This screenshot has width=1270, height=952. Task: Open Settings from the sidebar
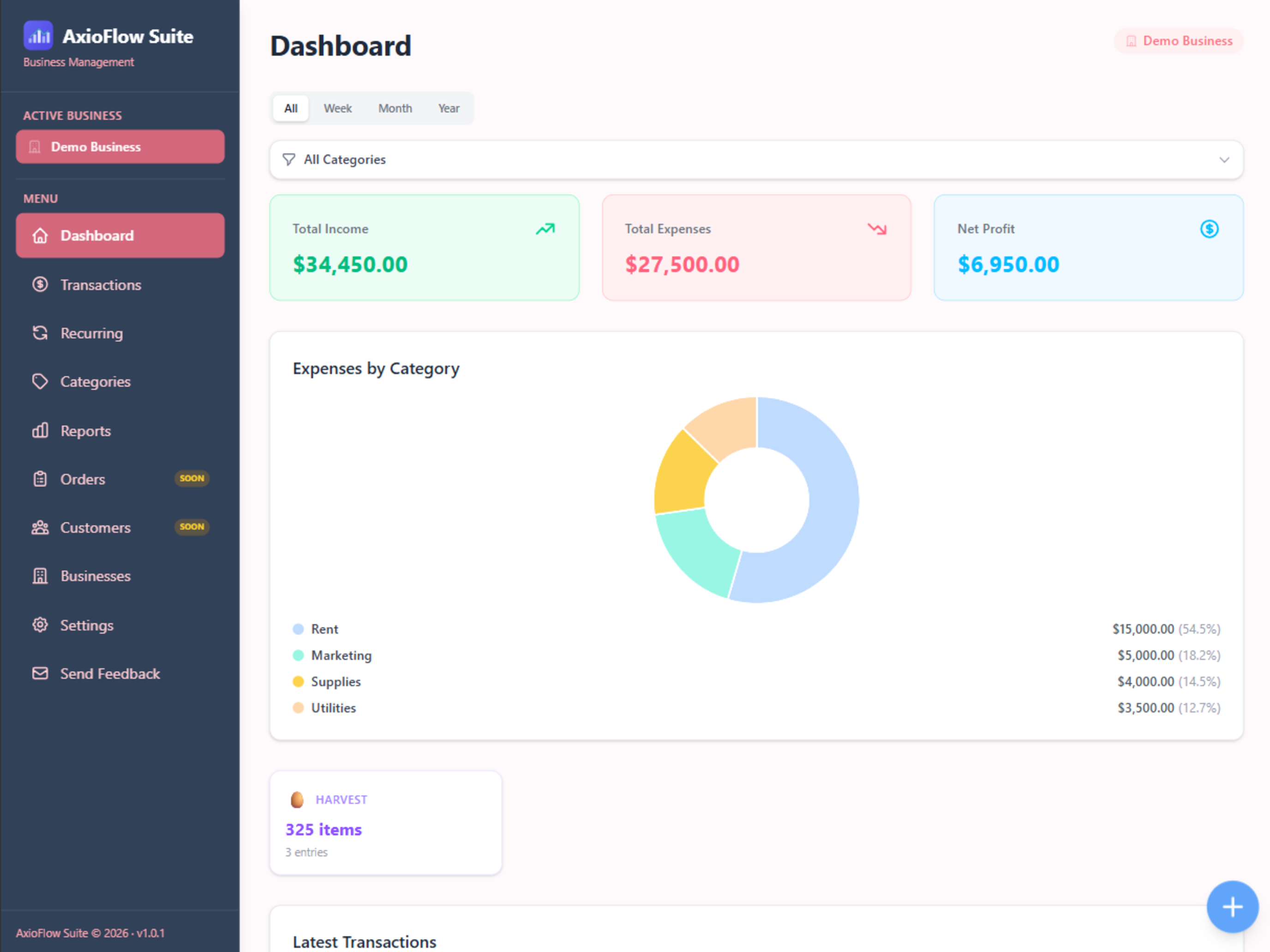[x=120, y=625]
